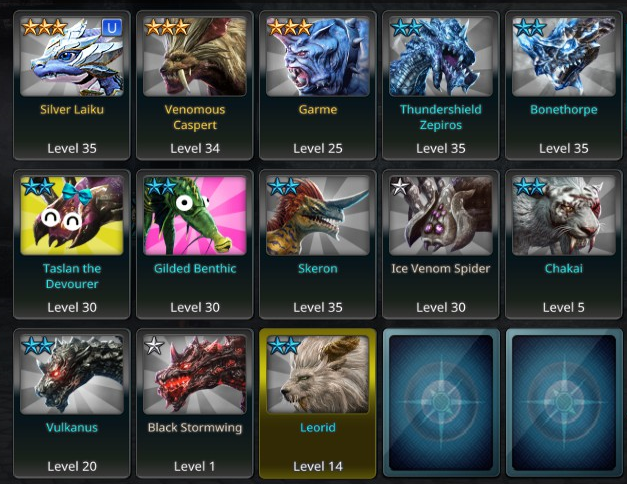
Task: Select the last empty compass slot
Action: point(564,403)
